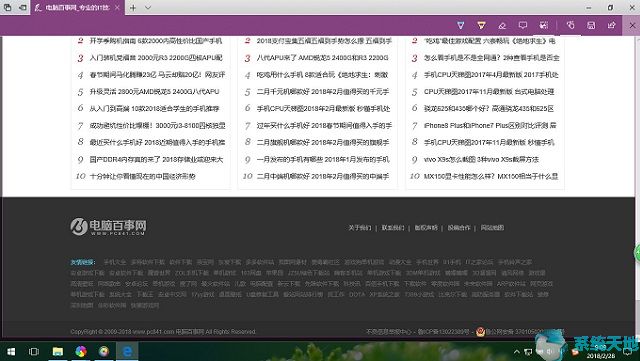Open the 2000元R3 2200G article, item 3
The width and height of the screenshot is (640, 361).
click(156, 58)
